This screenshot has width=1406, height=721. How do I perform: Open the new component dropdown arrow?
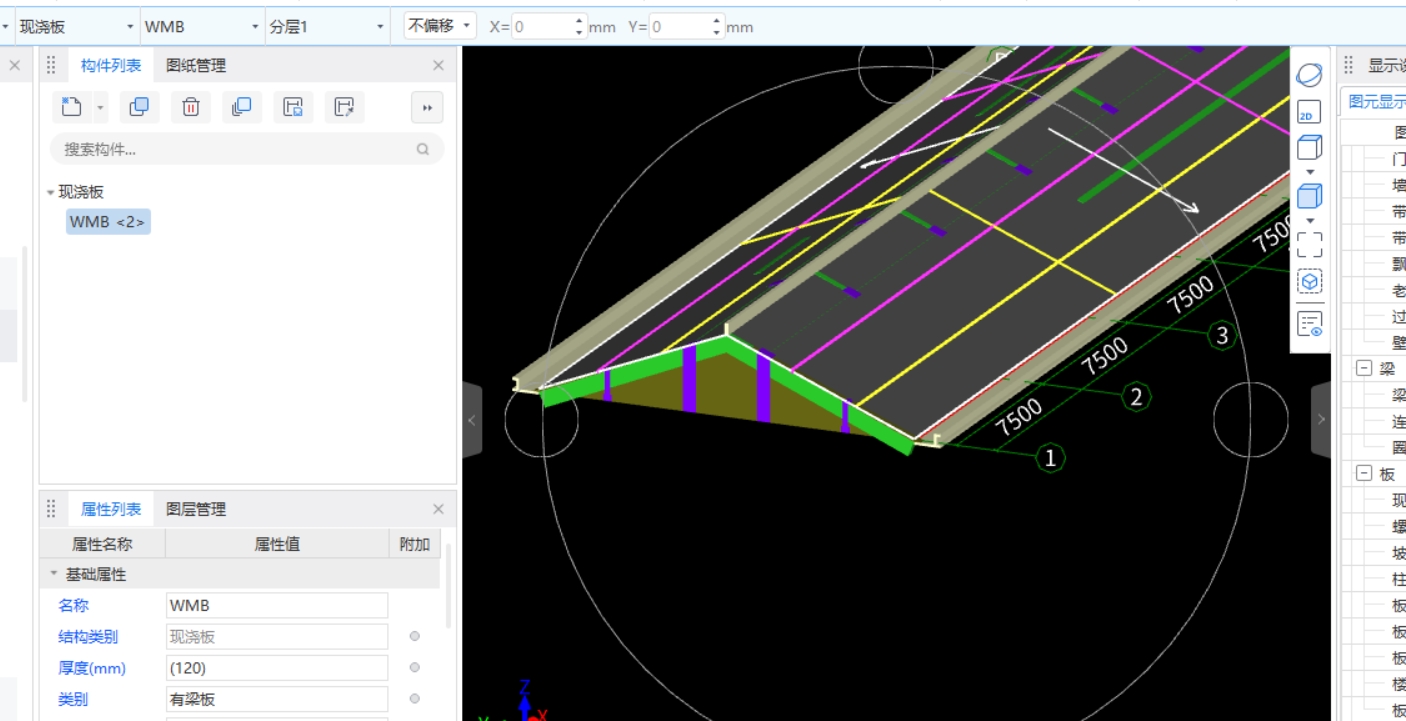click(100, 107)
